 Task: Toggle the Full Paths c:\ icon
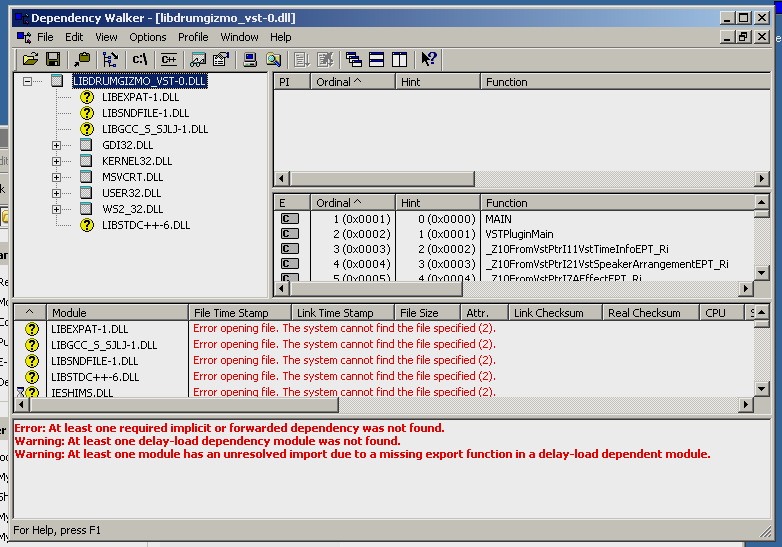[140, 59]
